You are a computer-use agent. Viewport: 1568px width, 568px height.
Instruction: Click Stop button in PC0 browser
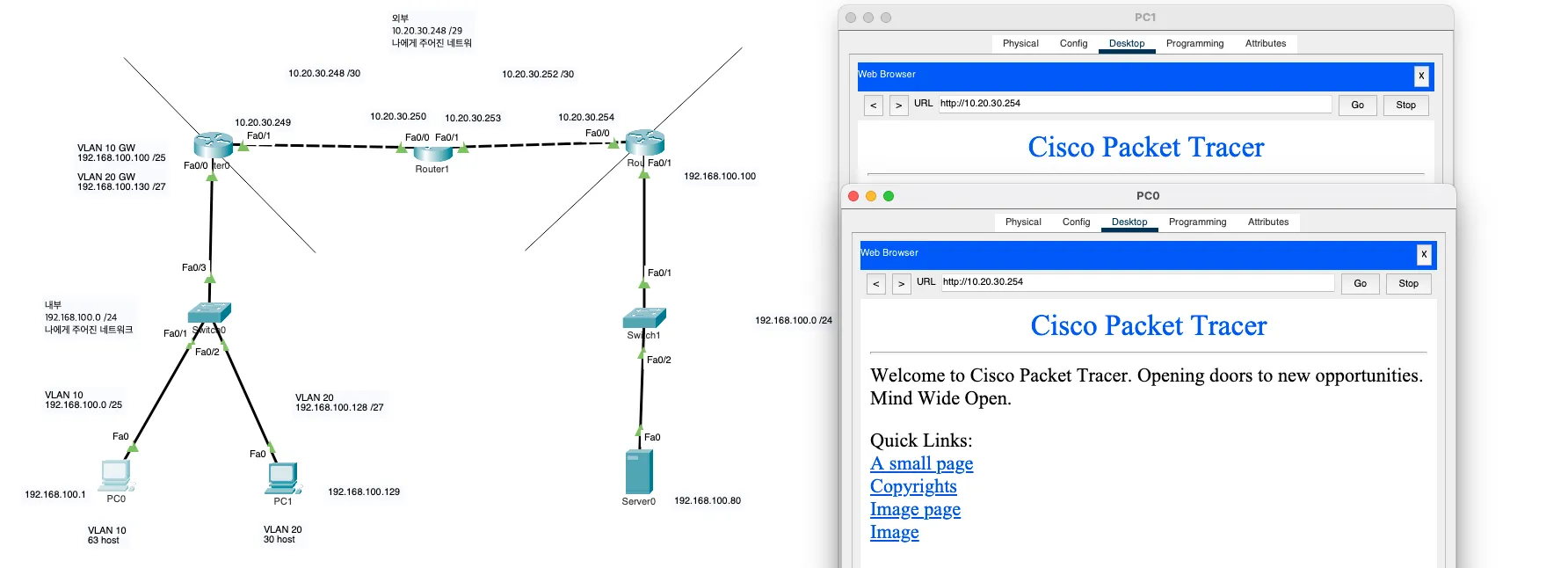pos(1408,283)
